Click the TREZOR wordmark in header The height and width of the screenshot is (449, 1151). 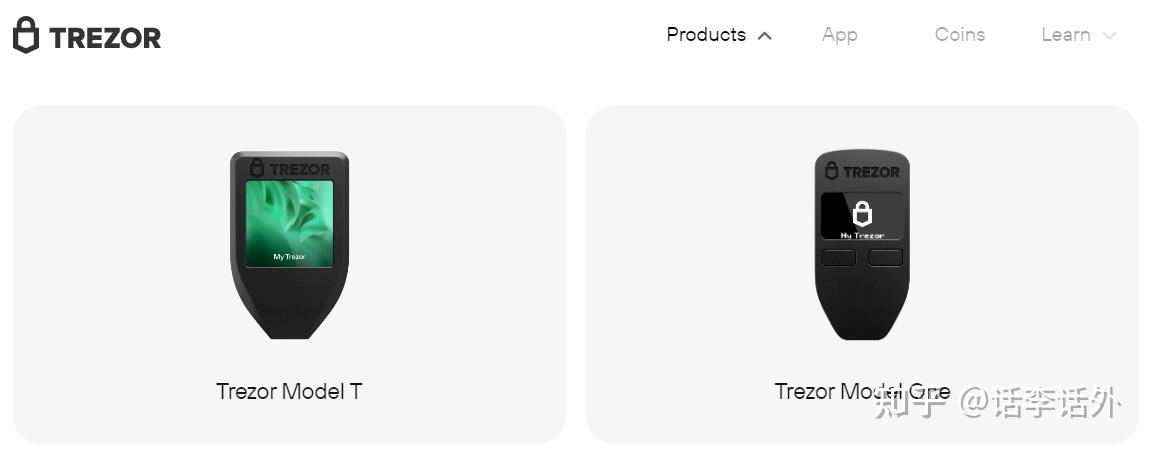(105, 38)
